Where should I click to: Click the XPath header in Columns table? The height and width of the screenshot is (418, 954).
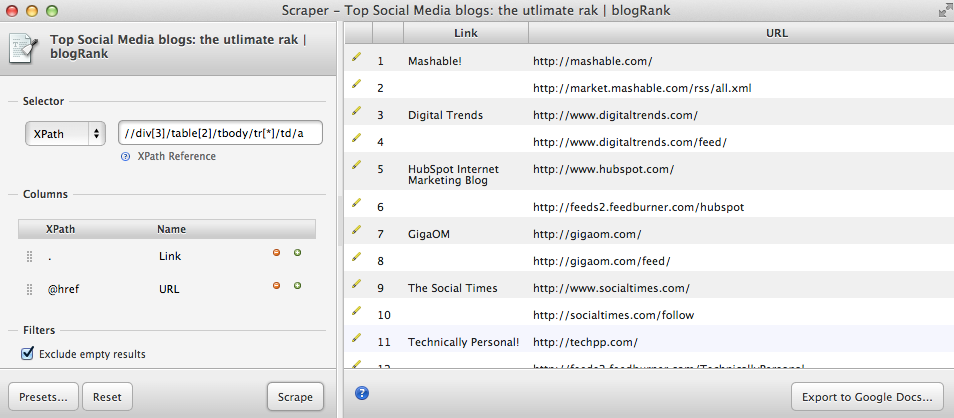60,229
